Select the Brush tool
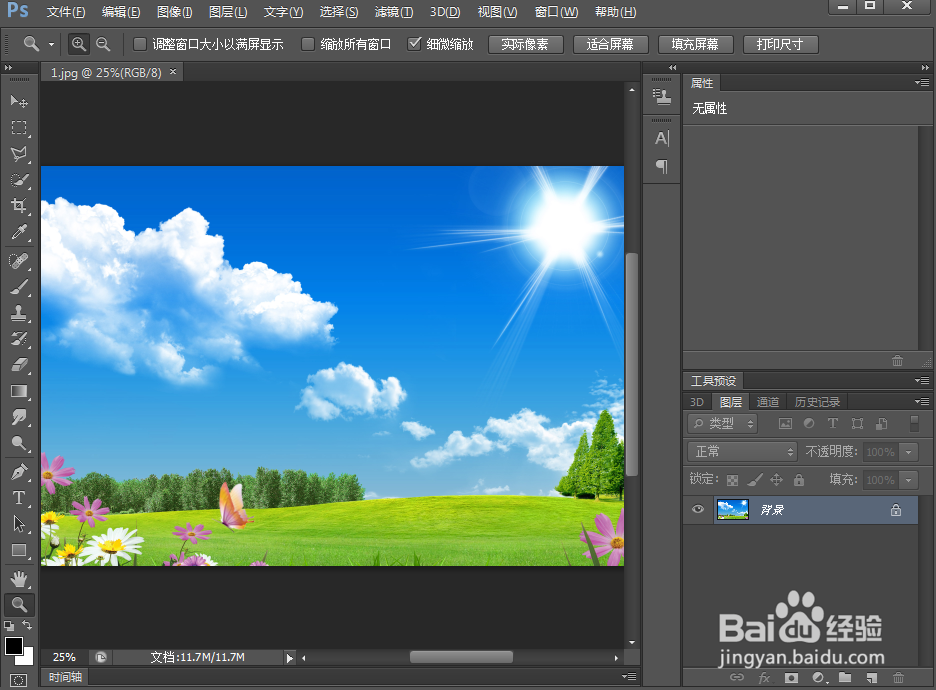936x690 pixels. point(19,287)
